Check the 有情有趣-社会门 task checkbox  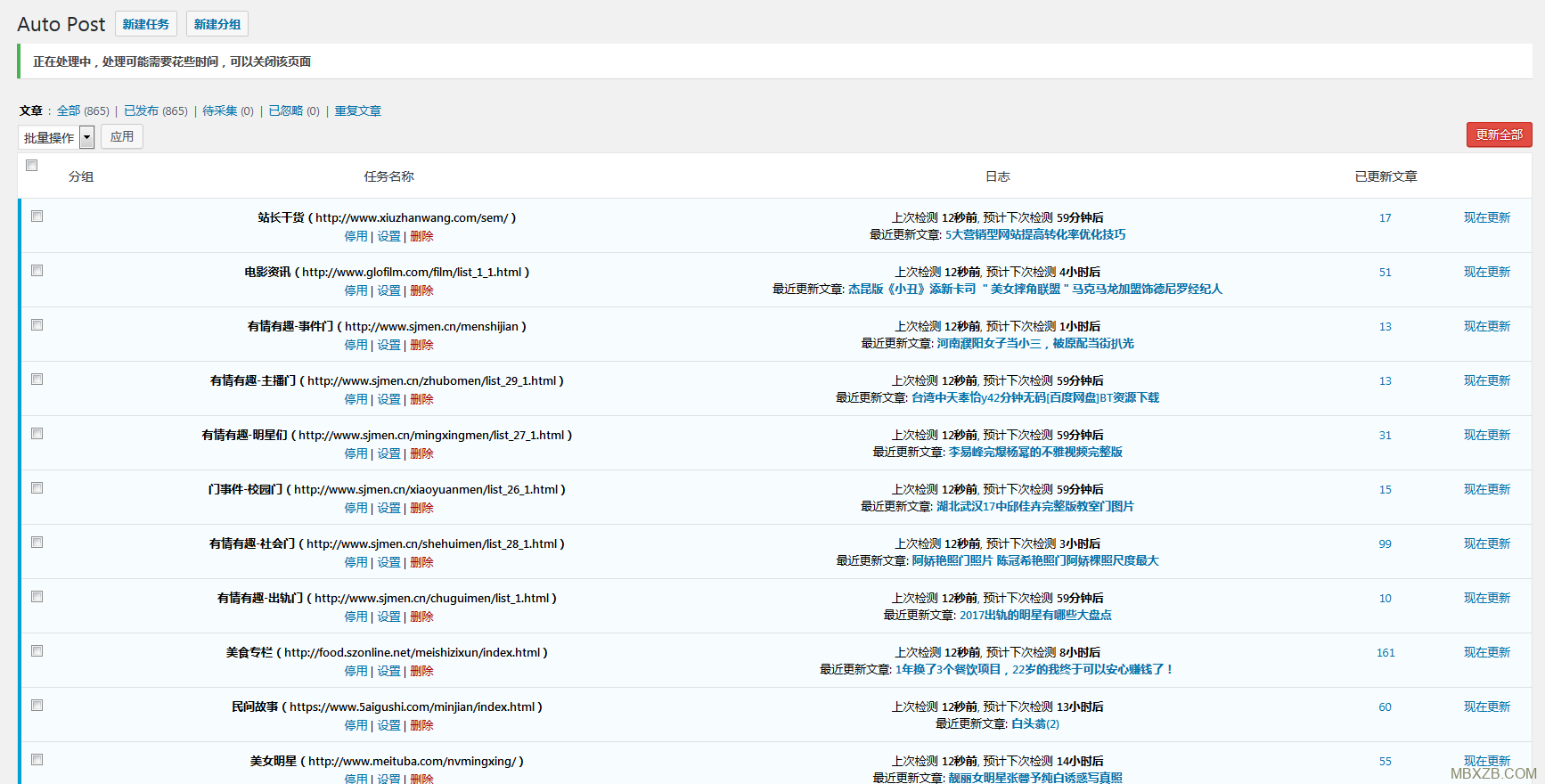37,543
